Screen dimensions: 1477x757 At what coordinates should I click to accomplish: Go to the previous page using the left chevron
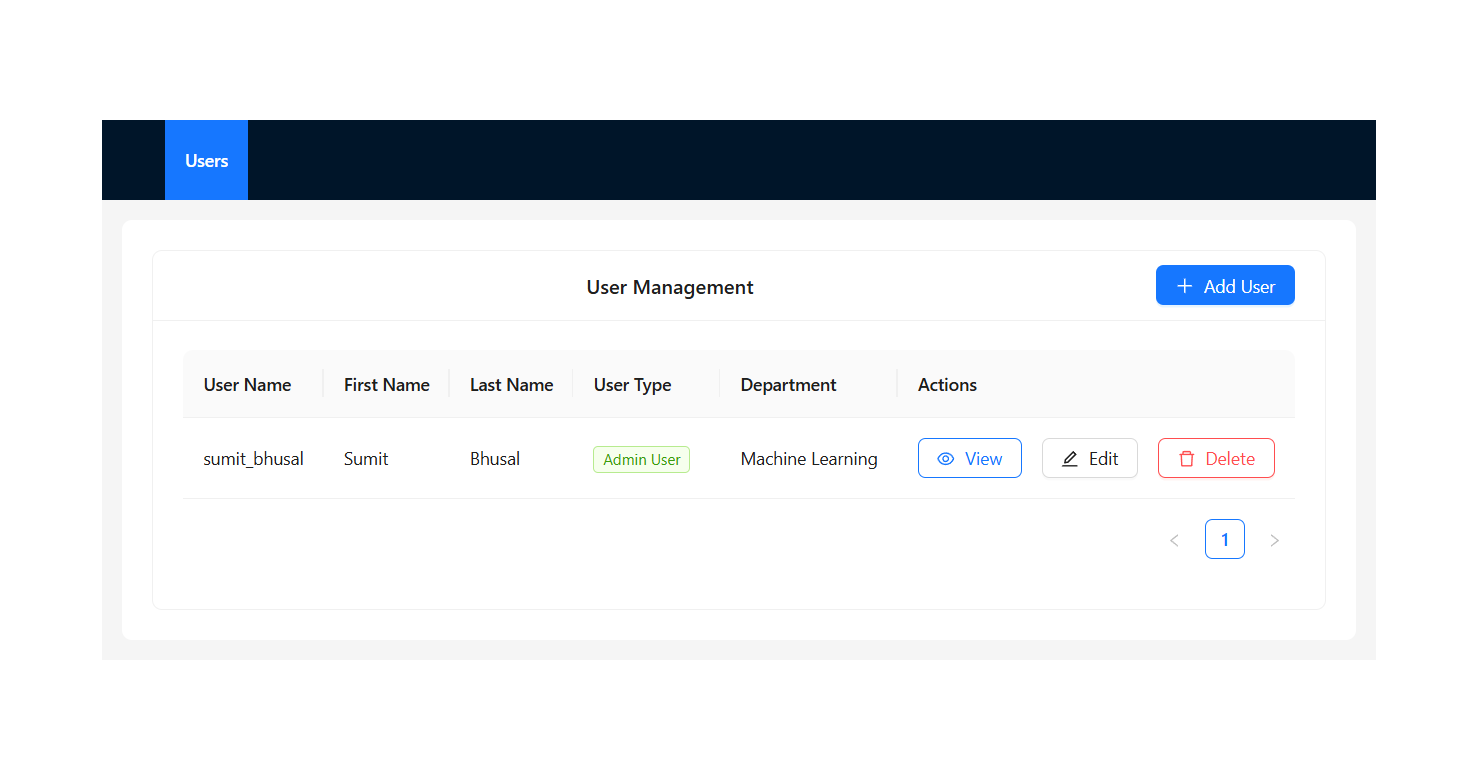(x=1174, y=540)
